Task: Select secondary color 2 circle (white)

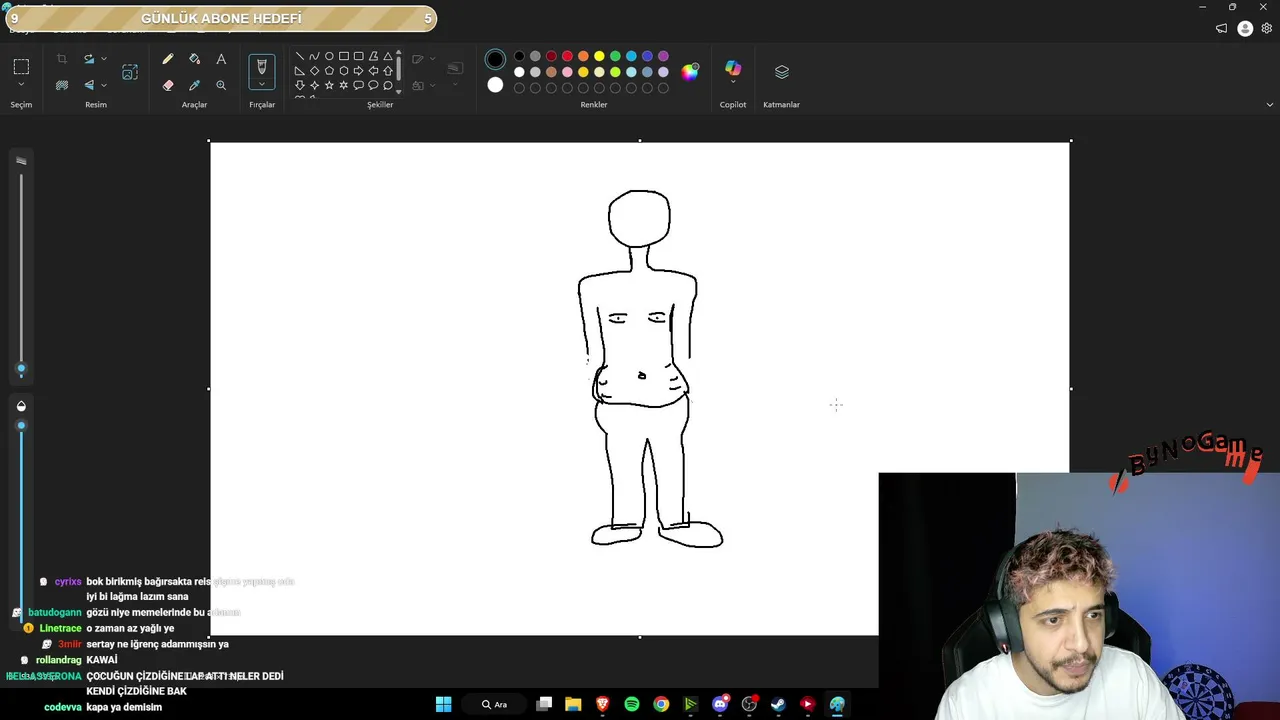Action: (495, 85)
